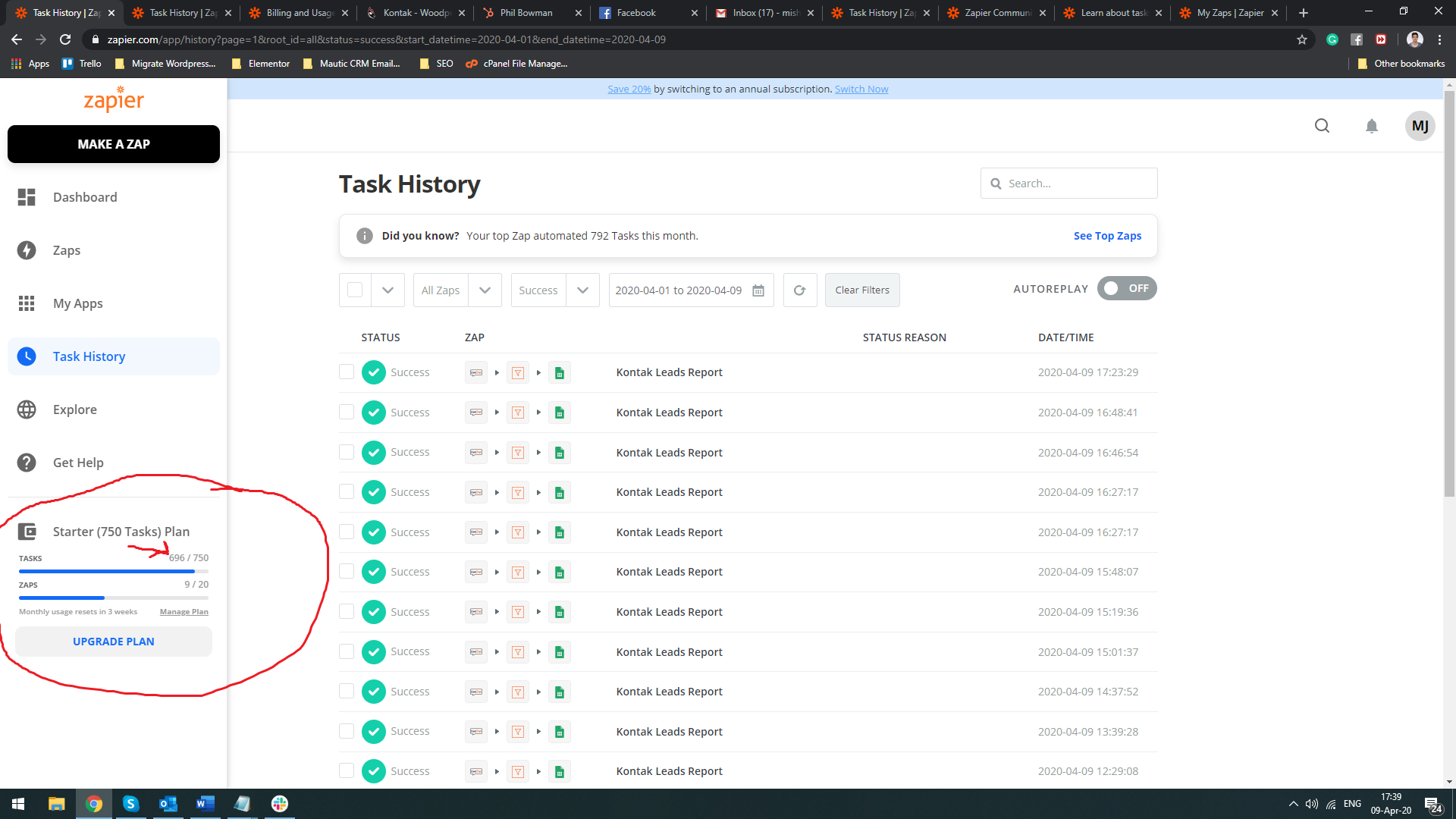
Task: Click success checkmark for 17:23:29 task
Action: tap(373, 372)
